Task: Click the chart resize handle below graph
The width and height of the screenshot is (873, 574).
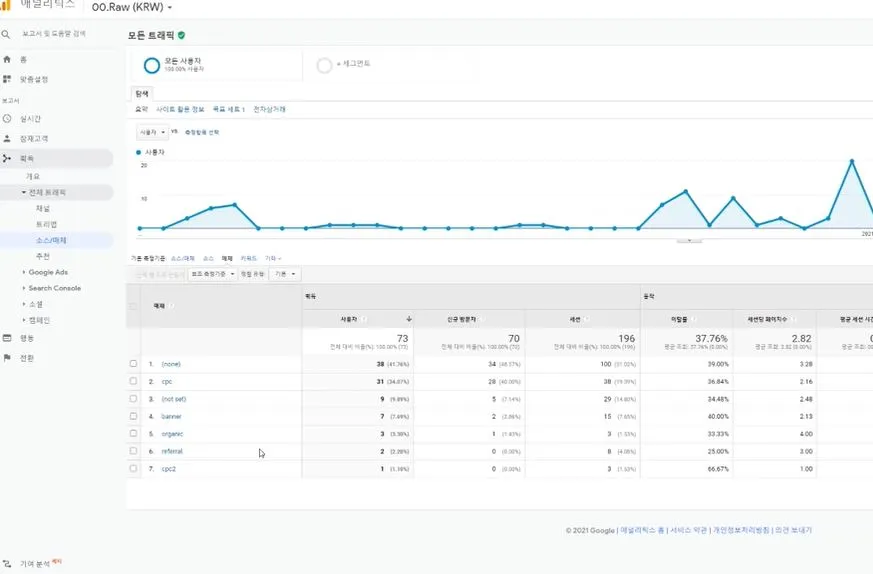Action: pos(689,241)
